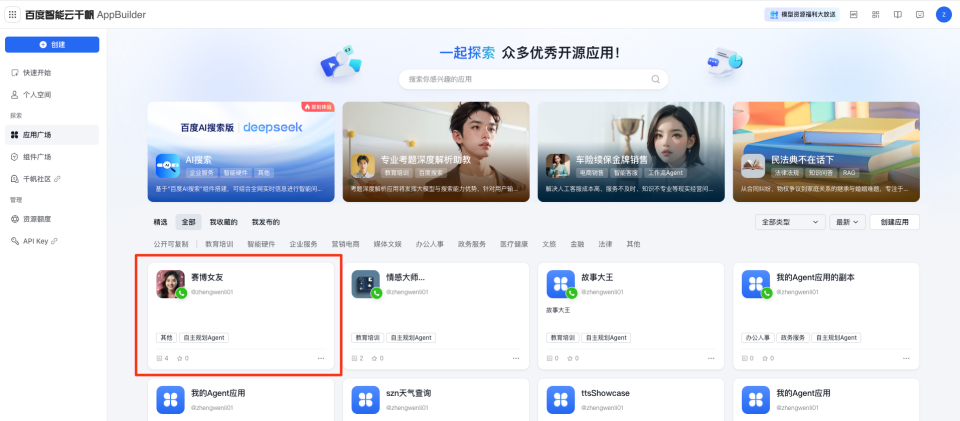This screenshot has width=960, height=421.
Task: Select 应用广场 in the sidebar
Action: pyautogui.click(x=52, y=135)
